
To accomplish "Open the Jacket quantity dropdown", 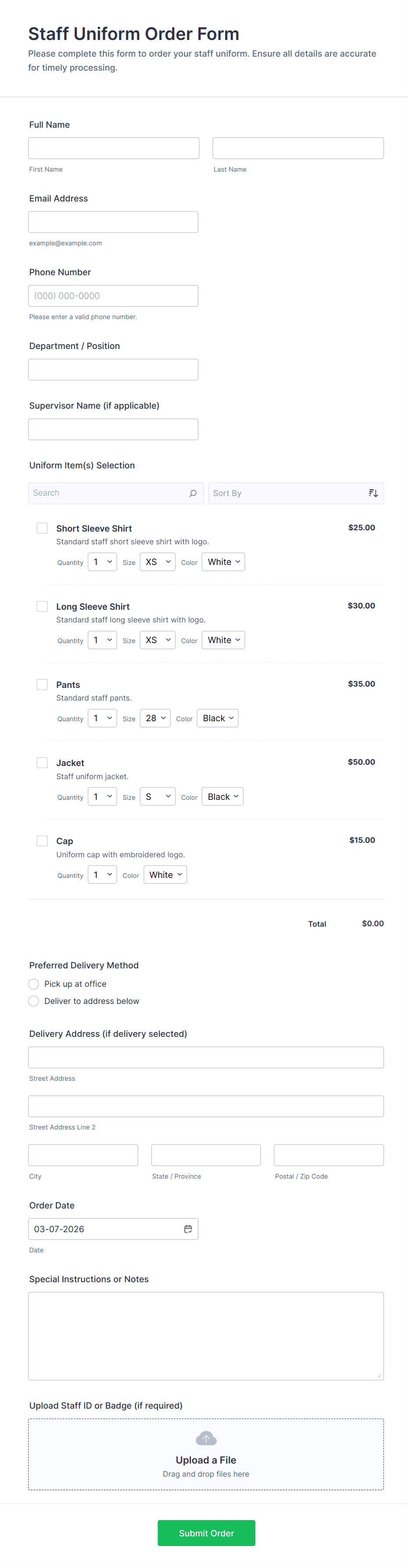I will [x=102, y=796].
